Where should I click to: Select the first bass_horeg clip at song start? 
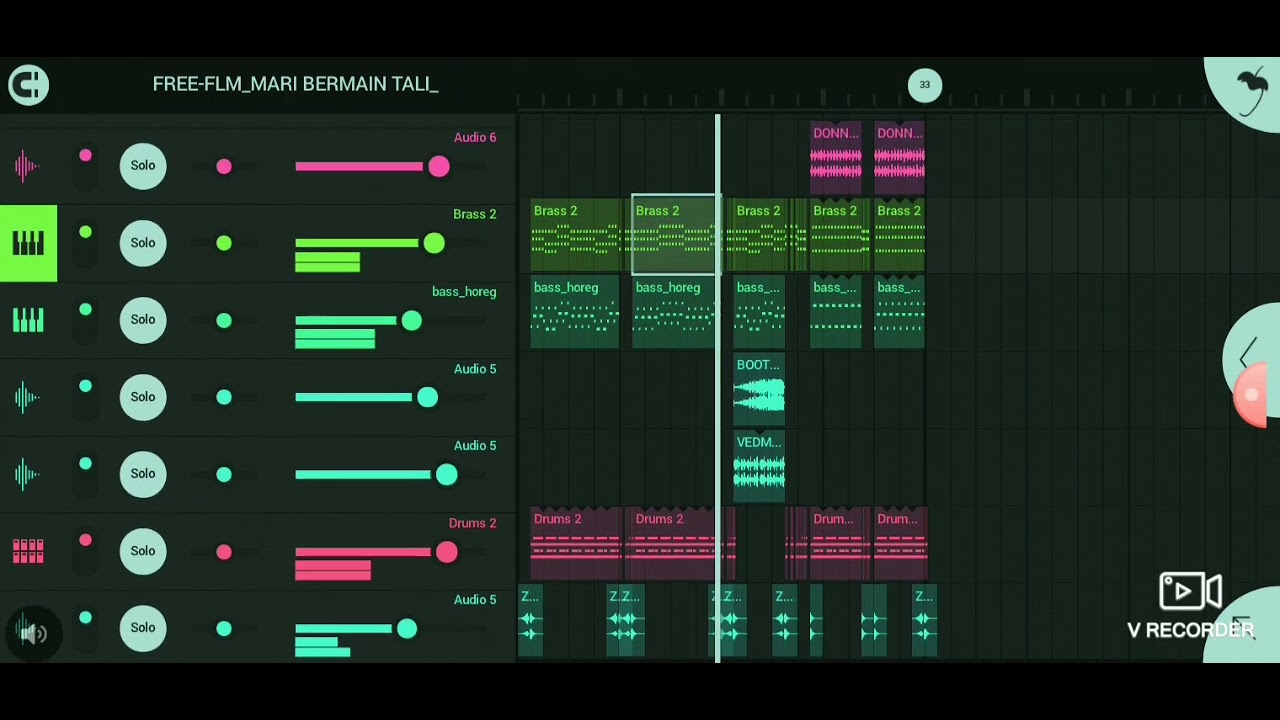pyautogui.click(x=575, y=312)
